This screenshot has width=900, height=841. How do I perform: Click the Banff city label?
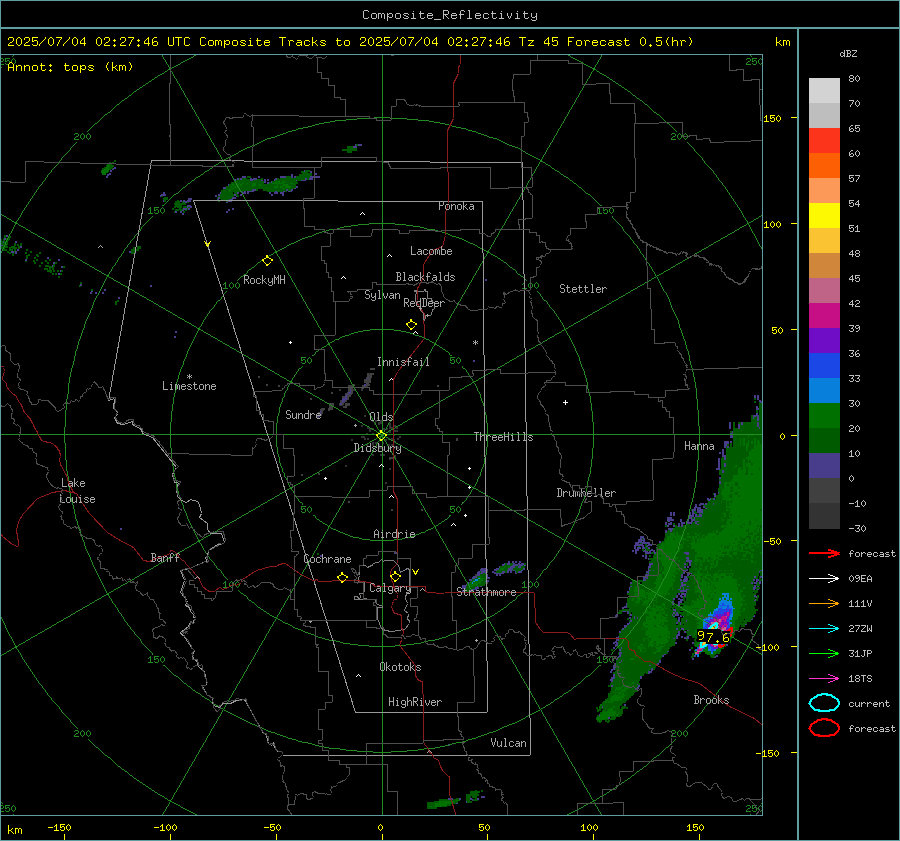pos(165,557)
